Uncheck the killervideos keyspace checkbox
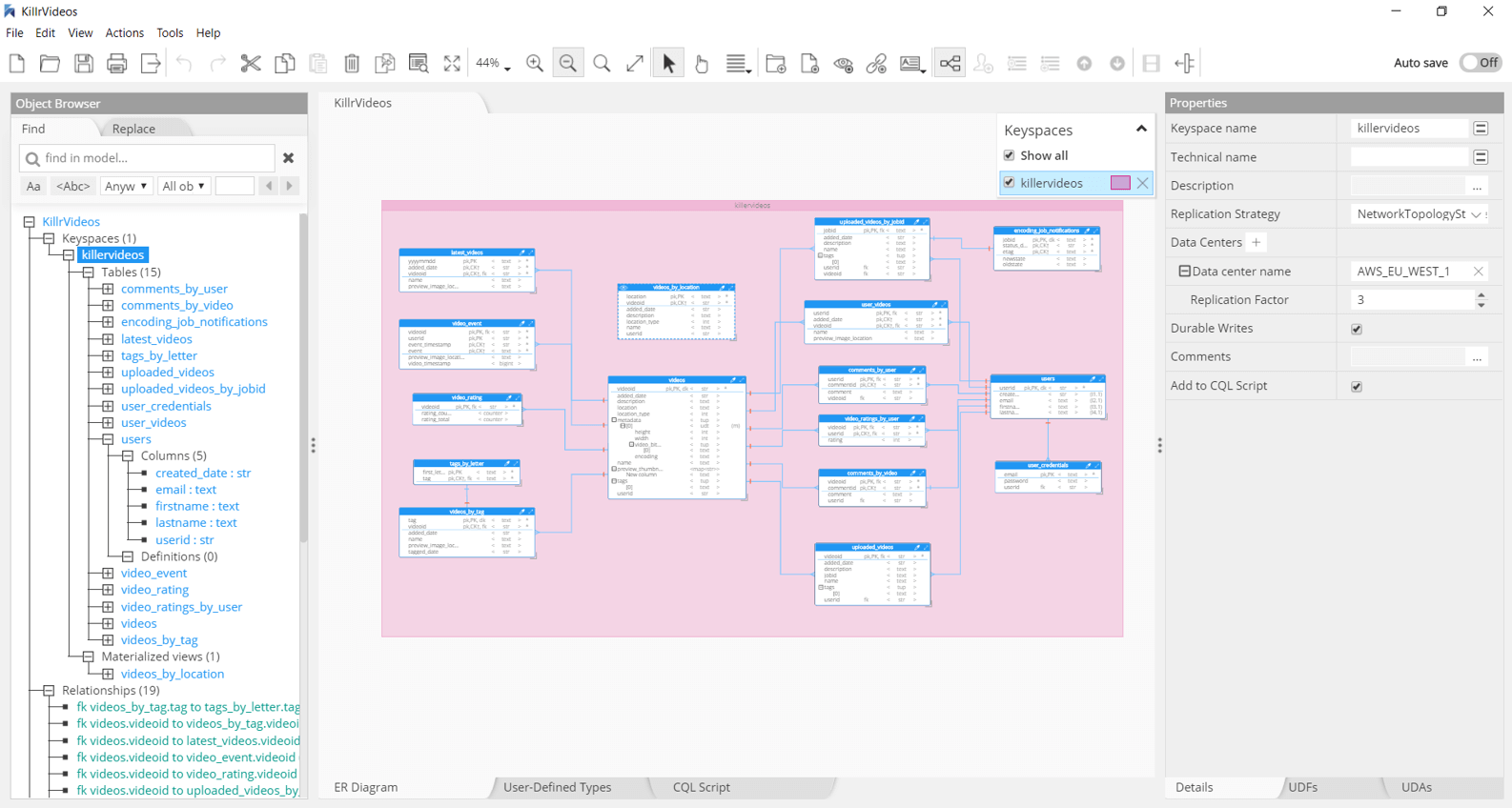1512x808 pixels. pyautogui.click(x=1010, y=183)
